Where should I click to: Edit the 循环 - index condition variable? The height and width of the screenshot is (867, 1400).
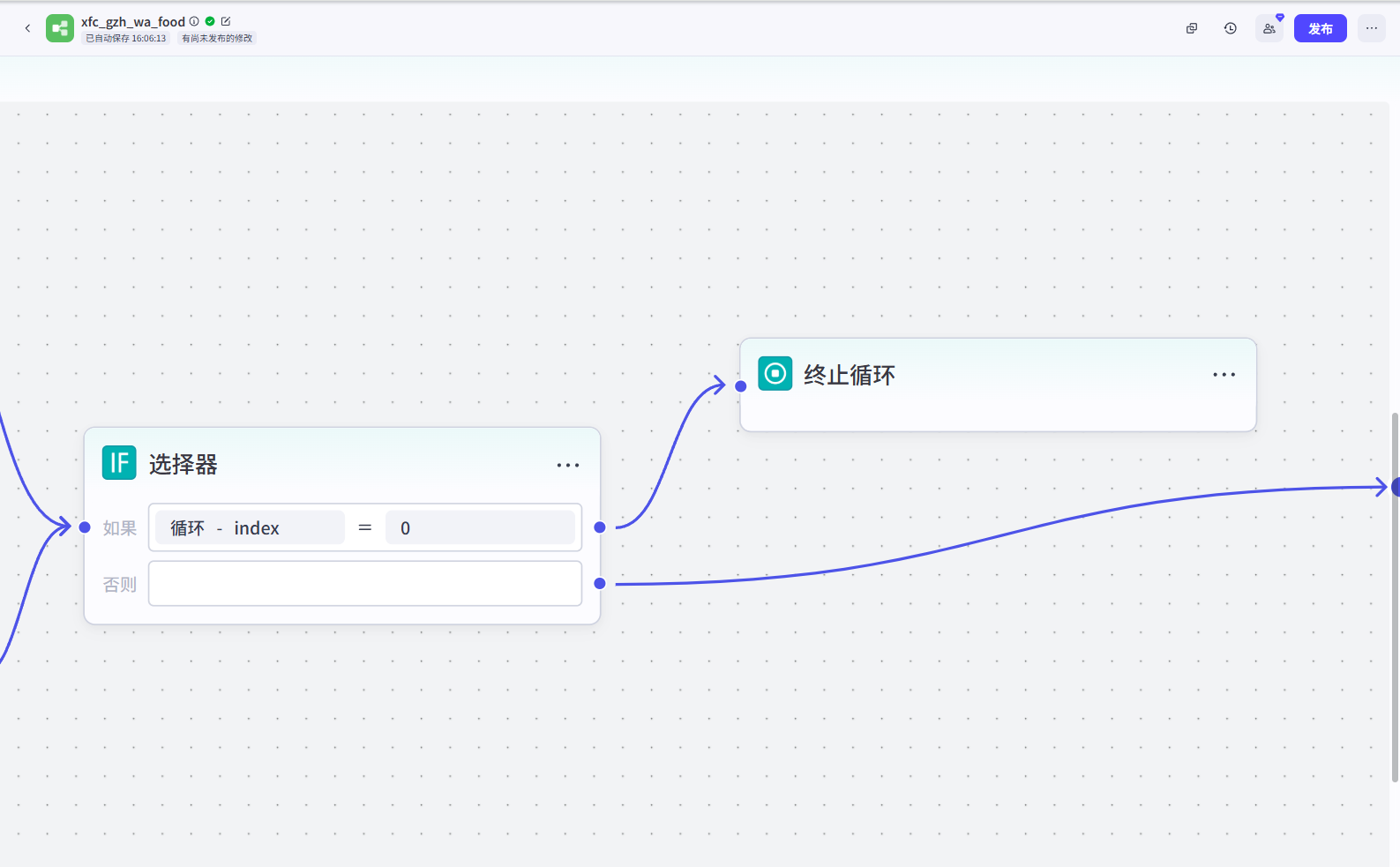tap(251, 527)
